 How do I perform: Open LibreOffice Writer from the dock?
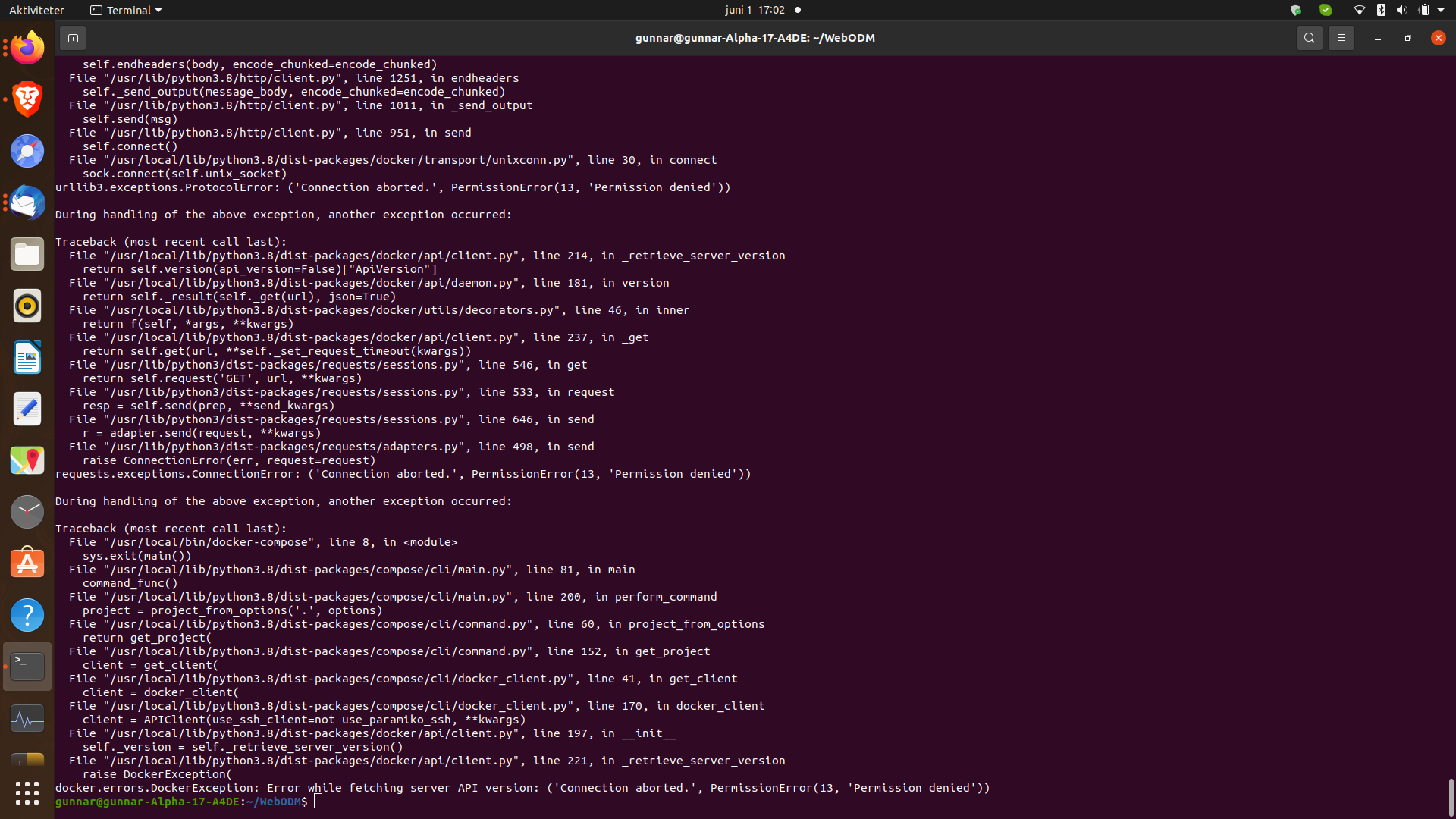coord(27,357)
